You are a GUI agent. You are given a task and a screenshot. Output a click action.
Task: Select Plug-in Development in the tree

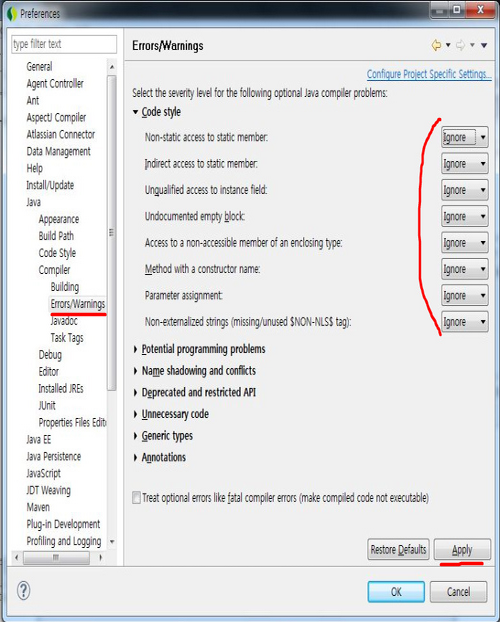click(63, 524)
